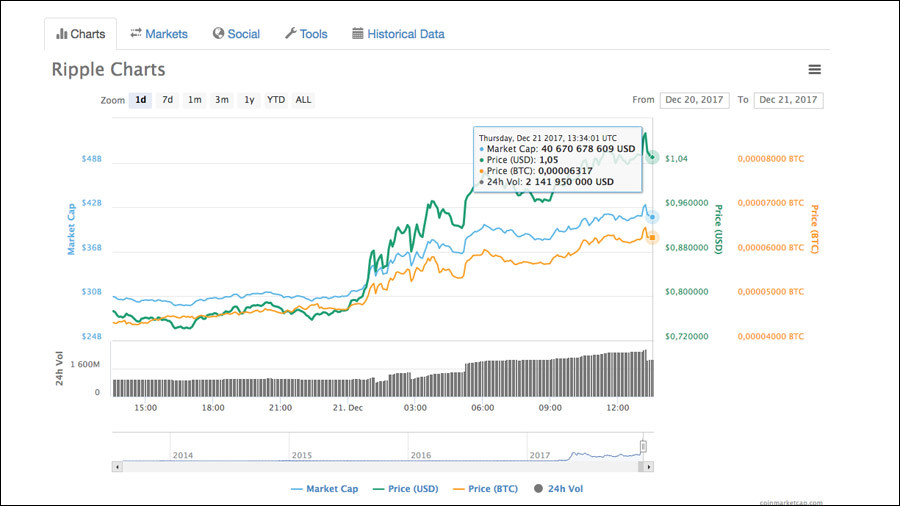Toggle the Price (BTC) series in legend
Viewport: 900px width, 506px height.
[x=486, y=489]
